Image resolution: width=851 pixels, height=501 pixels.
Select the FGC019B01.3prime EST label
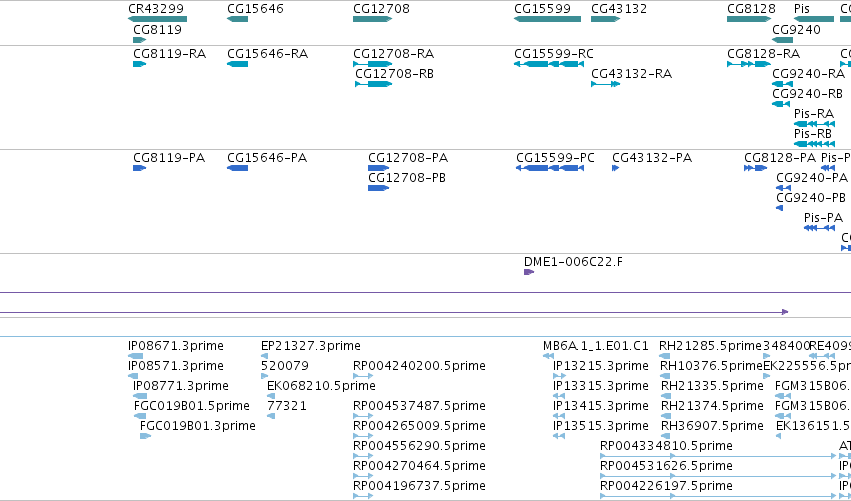pos(198,426)
